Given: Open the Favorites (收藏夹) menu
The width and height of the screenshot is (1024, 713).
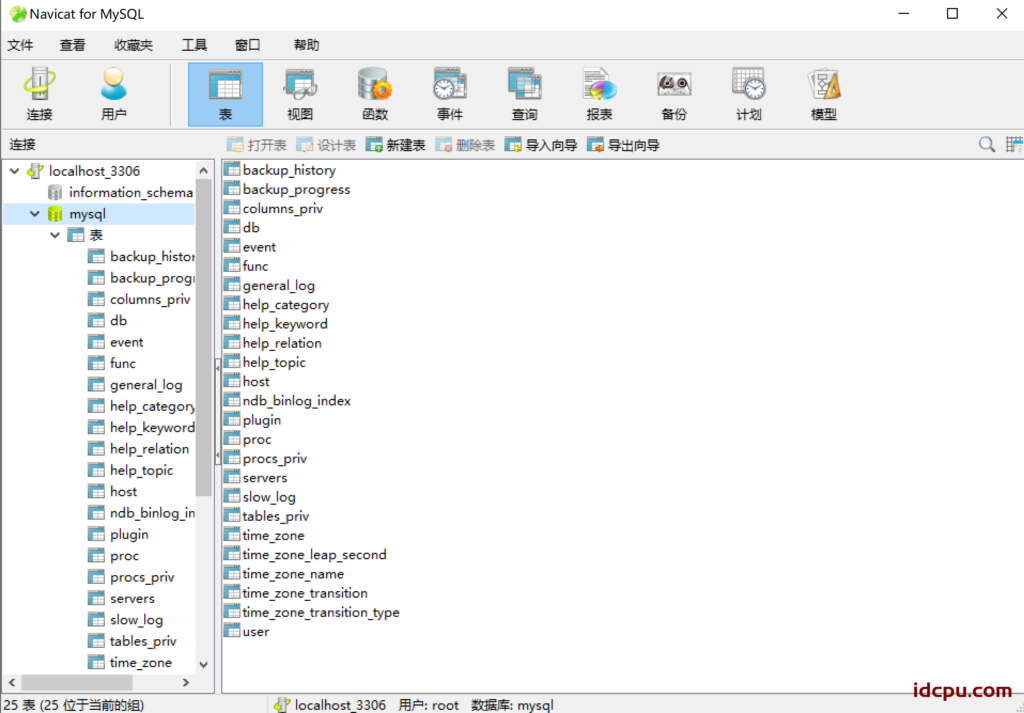Looking at the screenshot, I should [x=133, y=45].
